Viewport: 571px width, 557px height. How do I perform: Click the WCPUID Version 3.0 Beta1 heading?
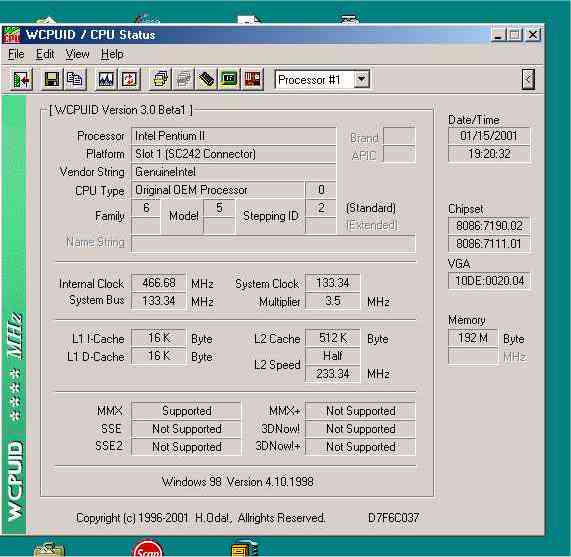pos(120,110)
